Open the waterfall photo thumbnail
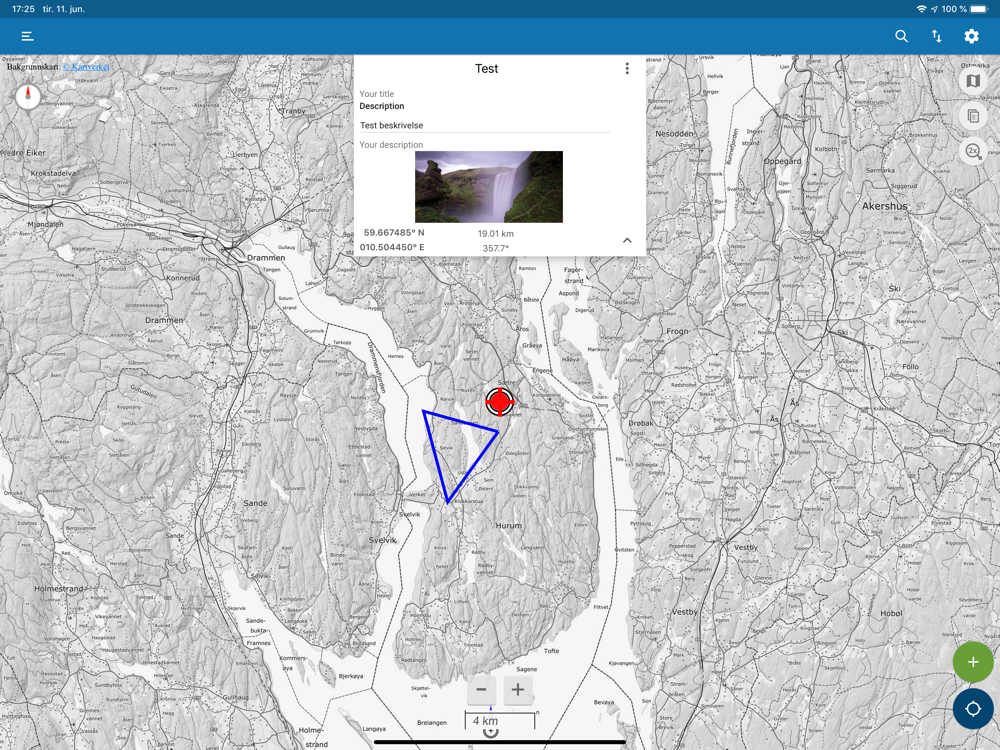This screenshot has height=750, width=1000. click(x=489, y=187)
